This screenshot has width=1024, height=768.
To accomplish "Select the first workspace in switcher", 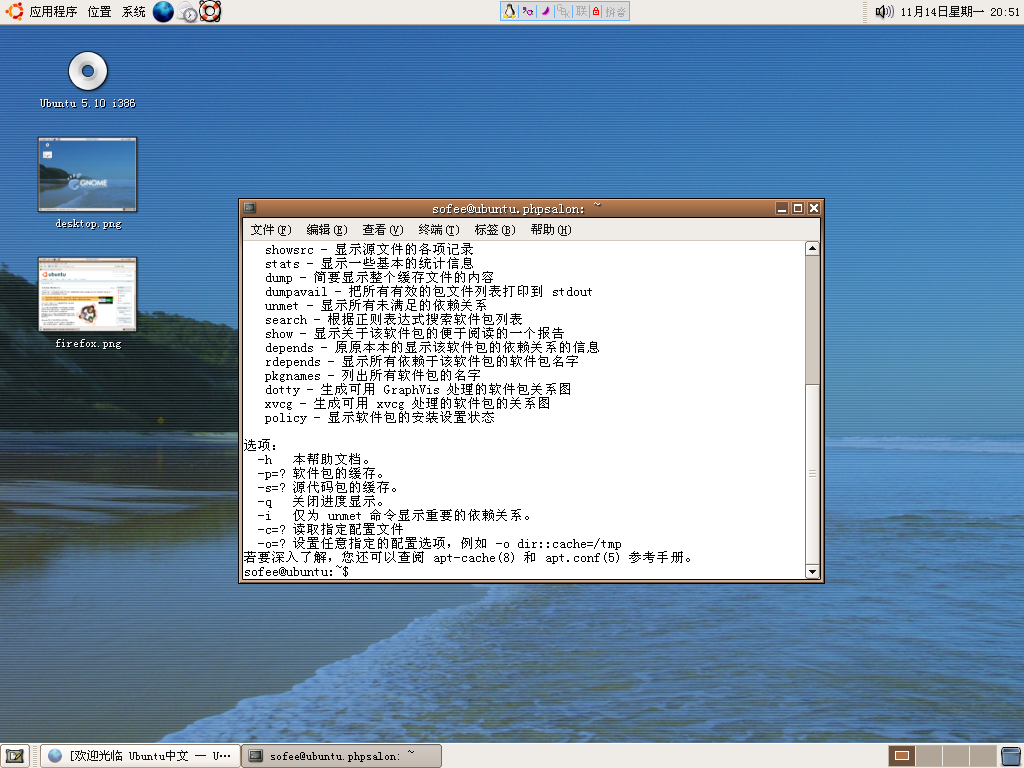I will click(x=902, y=756).
